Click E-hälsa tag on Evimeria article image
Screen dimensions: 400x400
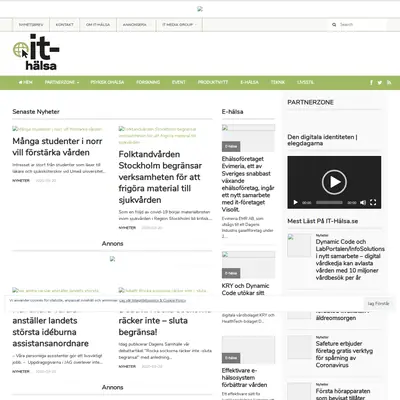point(231,146)
